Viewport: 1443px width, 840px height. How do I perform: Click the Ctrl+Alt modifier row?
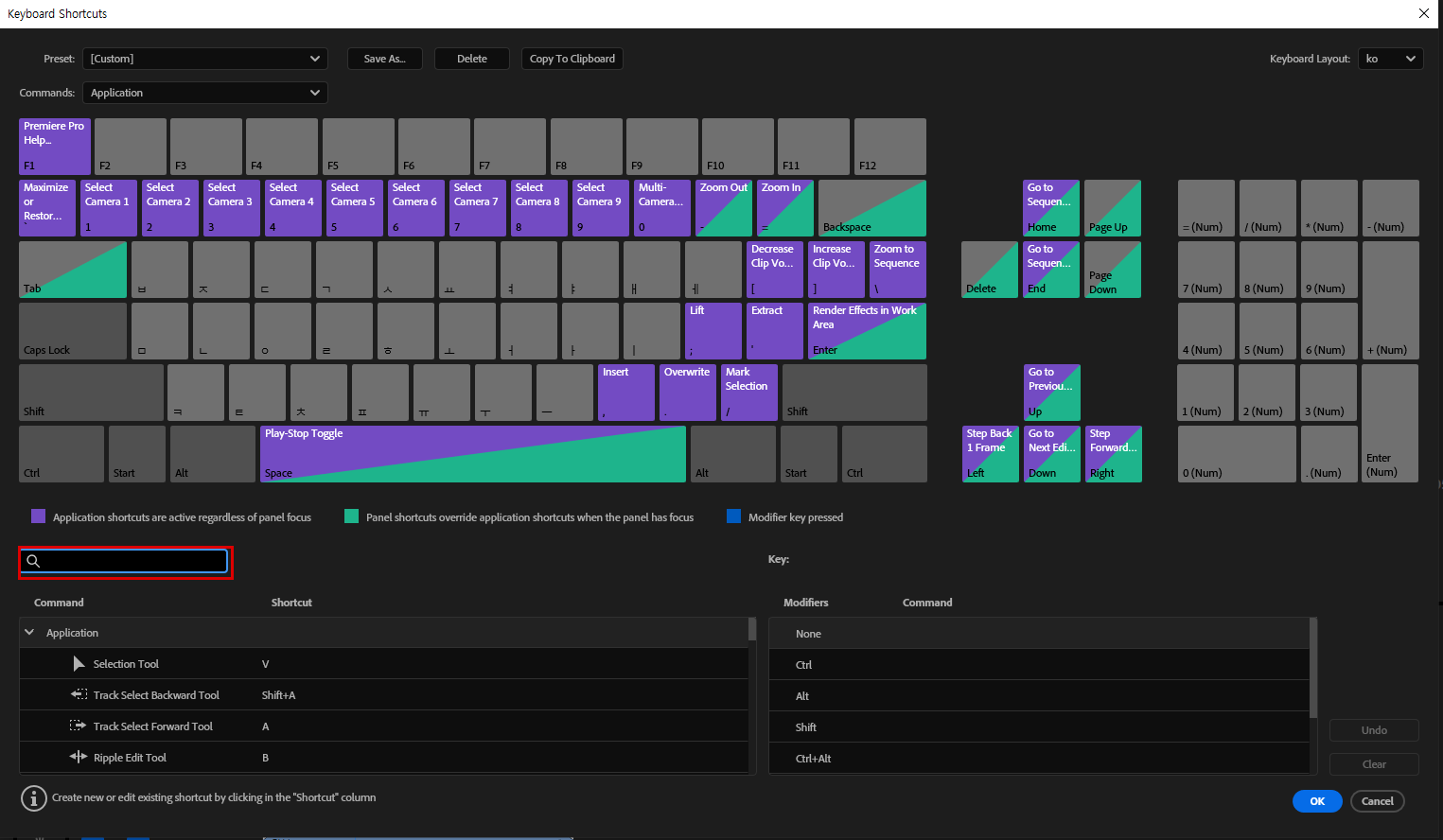[x=1039, y=759]
